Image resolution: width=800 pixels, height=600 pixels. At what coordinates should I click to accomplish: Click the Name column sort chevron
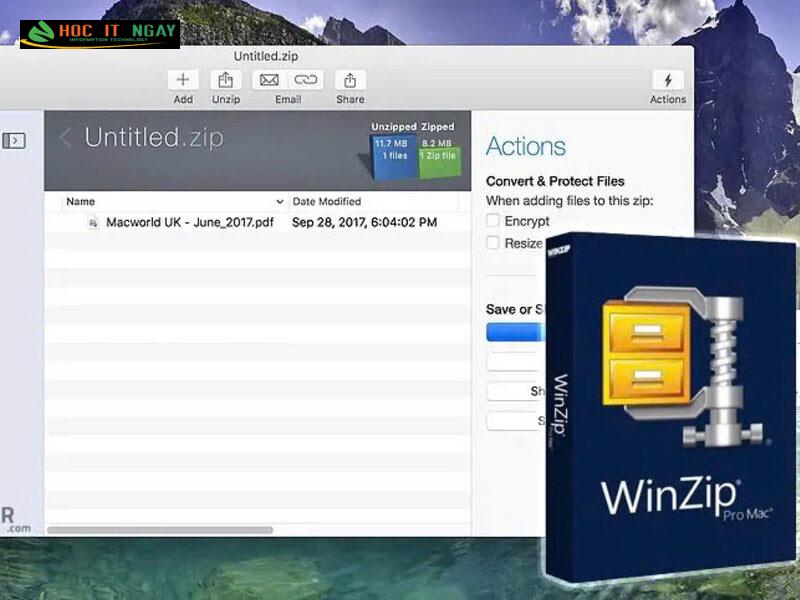pos(280,202)
